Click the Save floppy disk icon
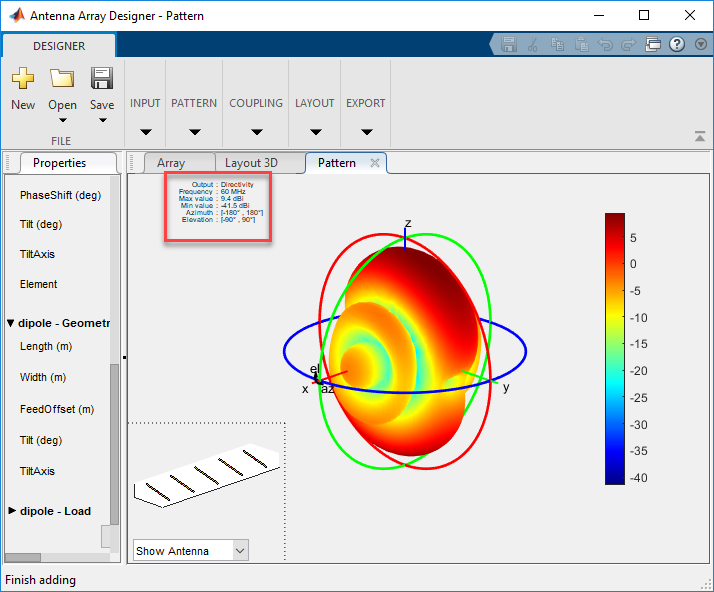714x592 pixels. [x=101, y=79]
